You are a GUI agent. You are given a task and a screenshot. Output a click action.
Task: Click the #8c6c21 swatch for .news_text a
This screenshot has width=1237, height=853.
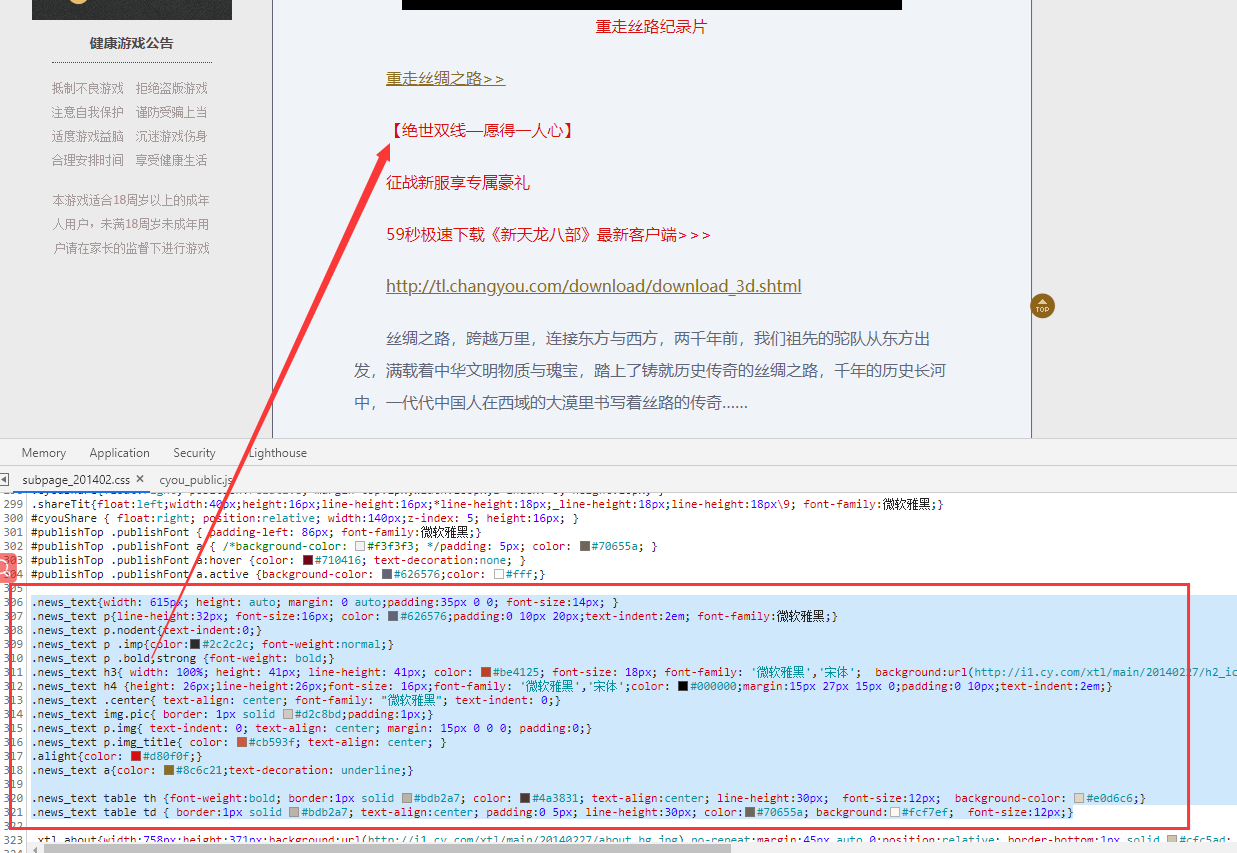168,771
